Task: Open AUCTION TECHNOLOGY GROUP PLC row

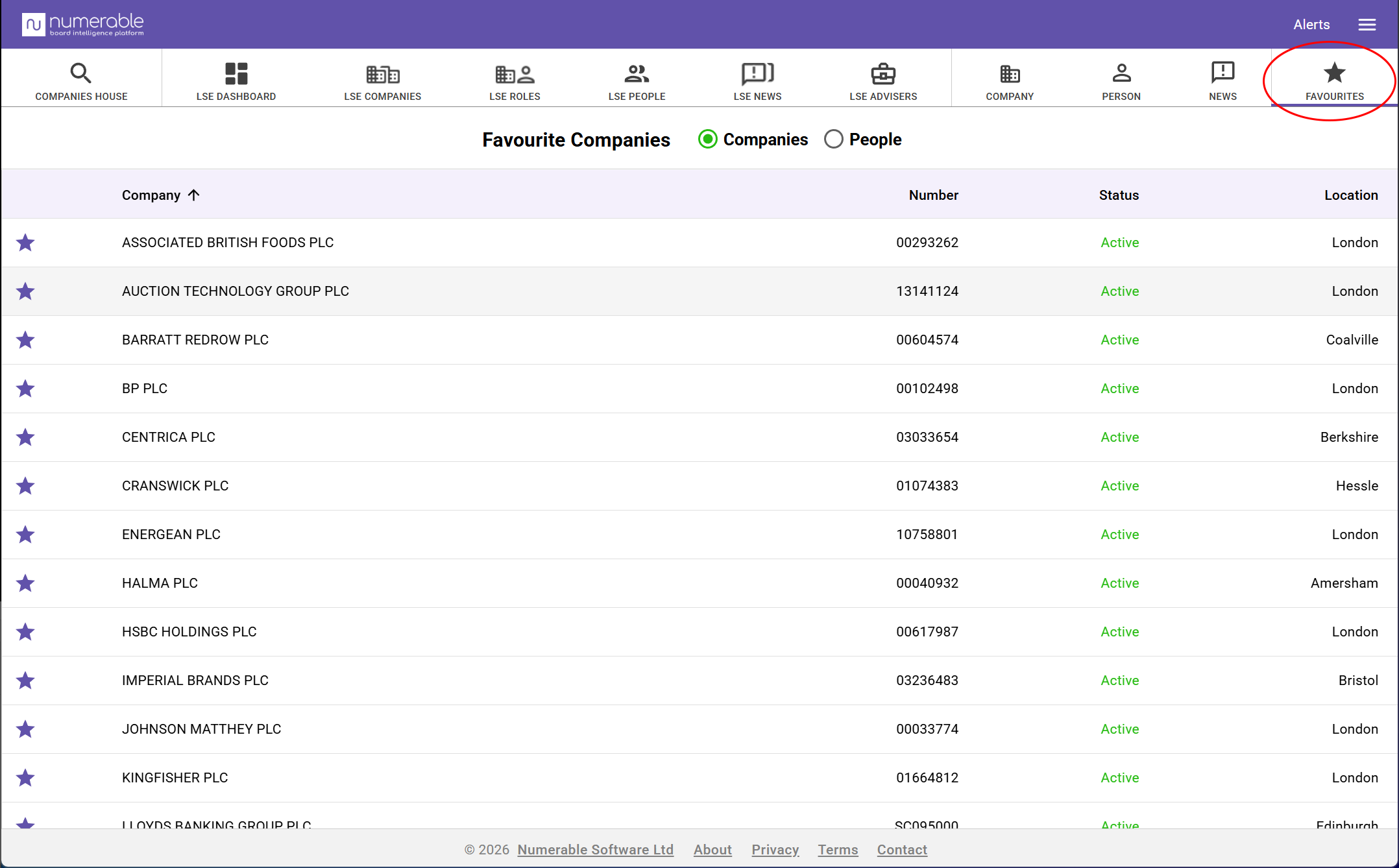Action: [699, 291]
